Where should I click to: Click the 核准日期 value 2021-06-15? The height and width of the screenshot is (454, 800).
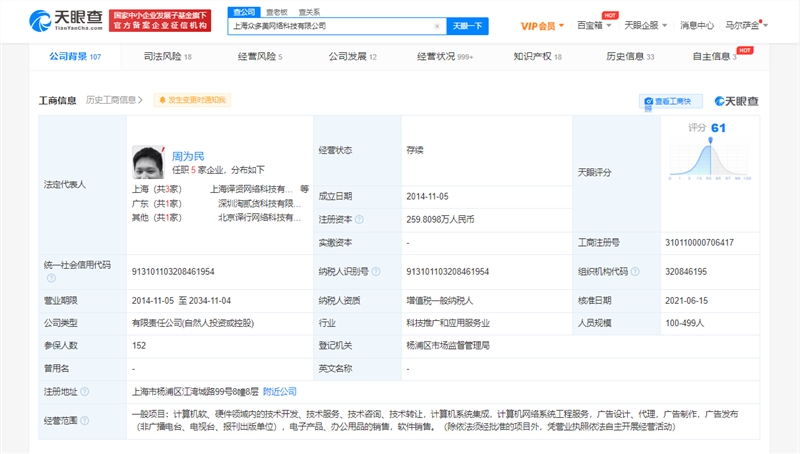pos(686,300)
